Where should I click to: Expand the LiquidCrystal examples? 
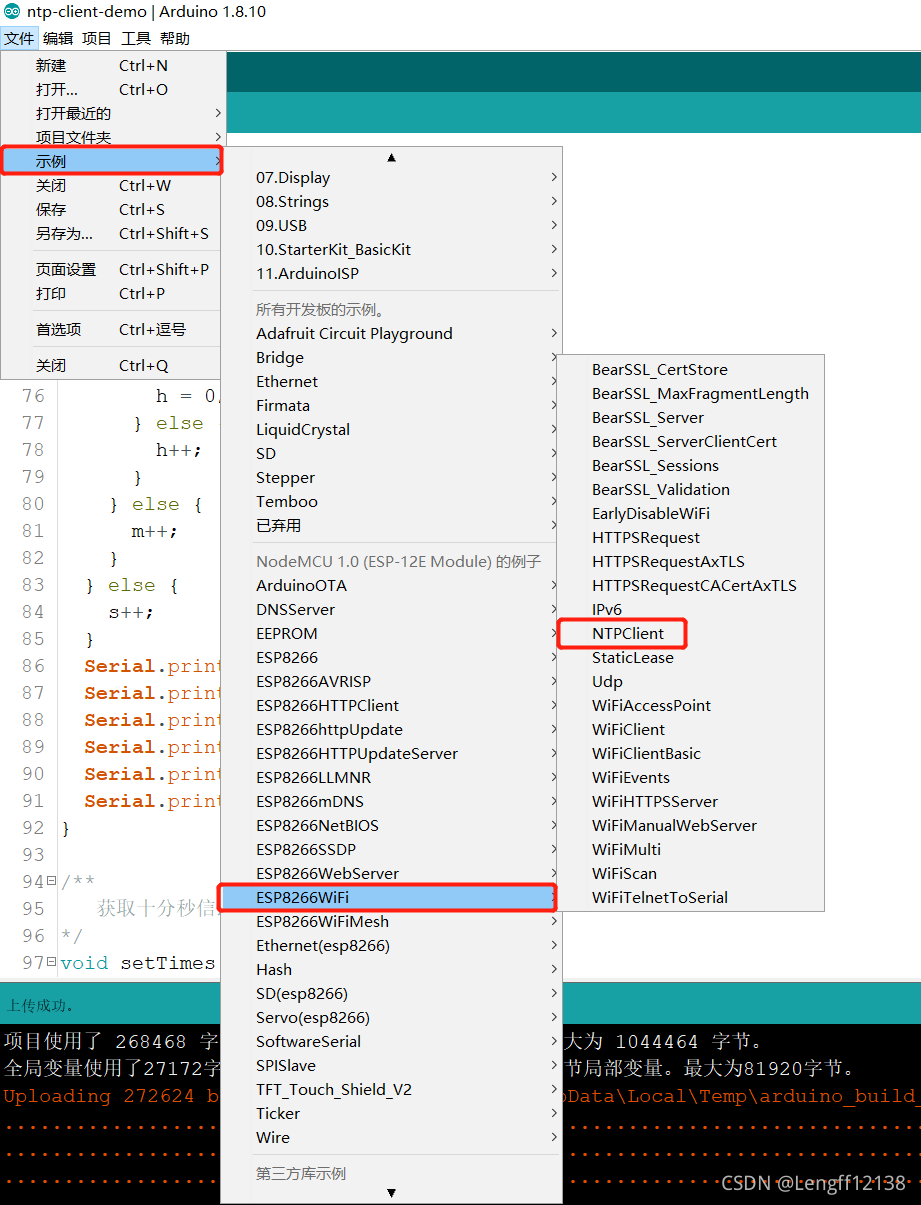point(392,429)
